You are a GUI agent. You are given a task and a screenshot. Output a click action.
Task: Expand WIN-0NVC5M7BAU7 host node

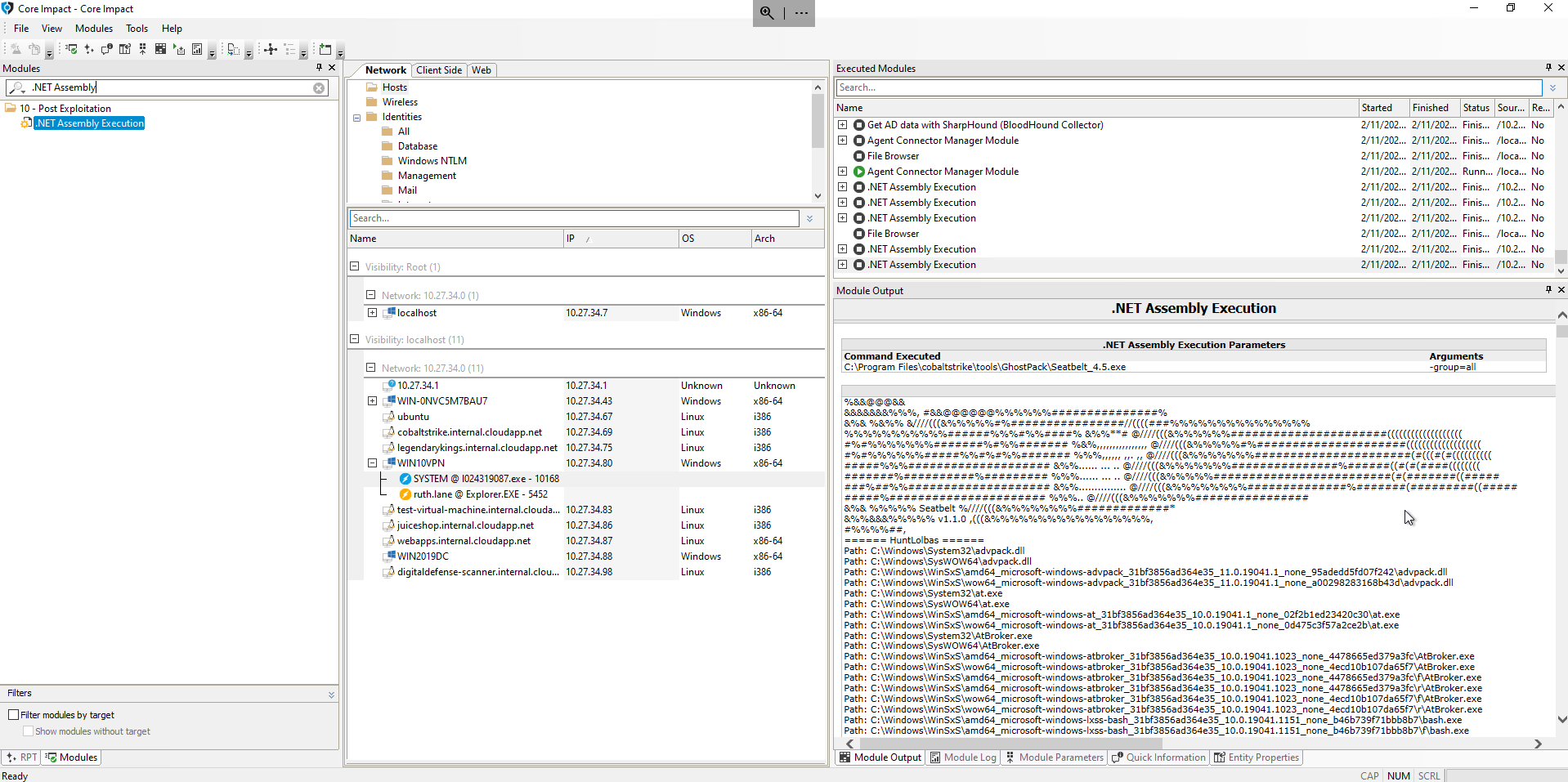pos(372,401)
